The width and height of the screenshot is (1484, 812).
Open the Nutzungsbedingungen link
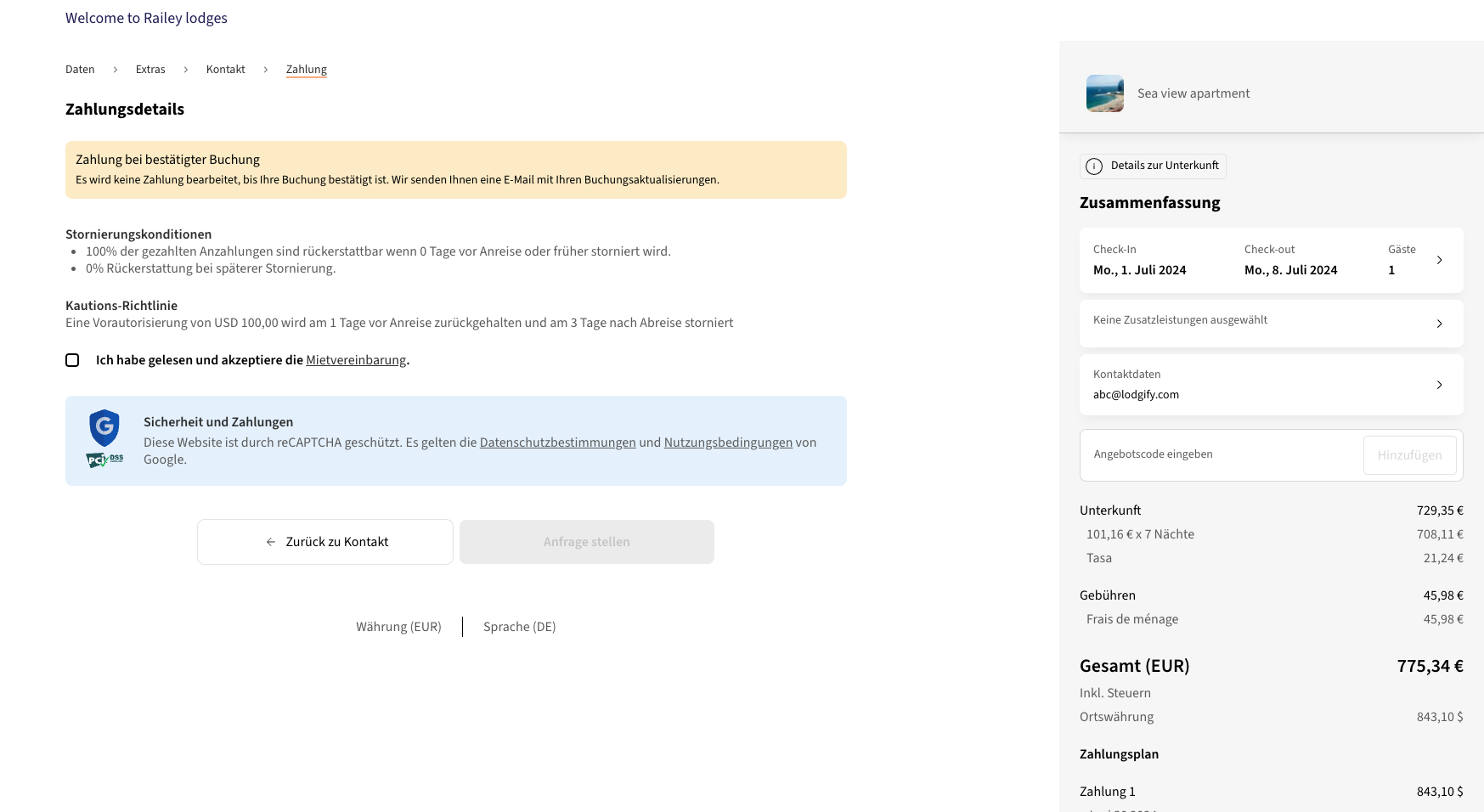coord(728,443)
